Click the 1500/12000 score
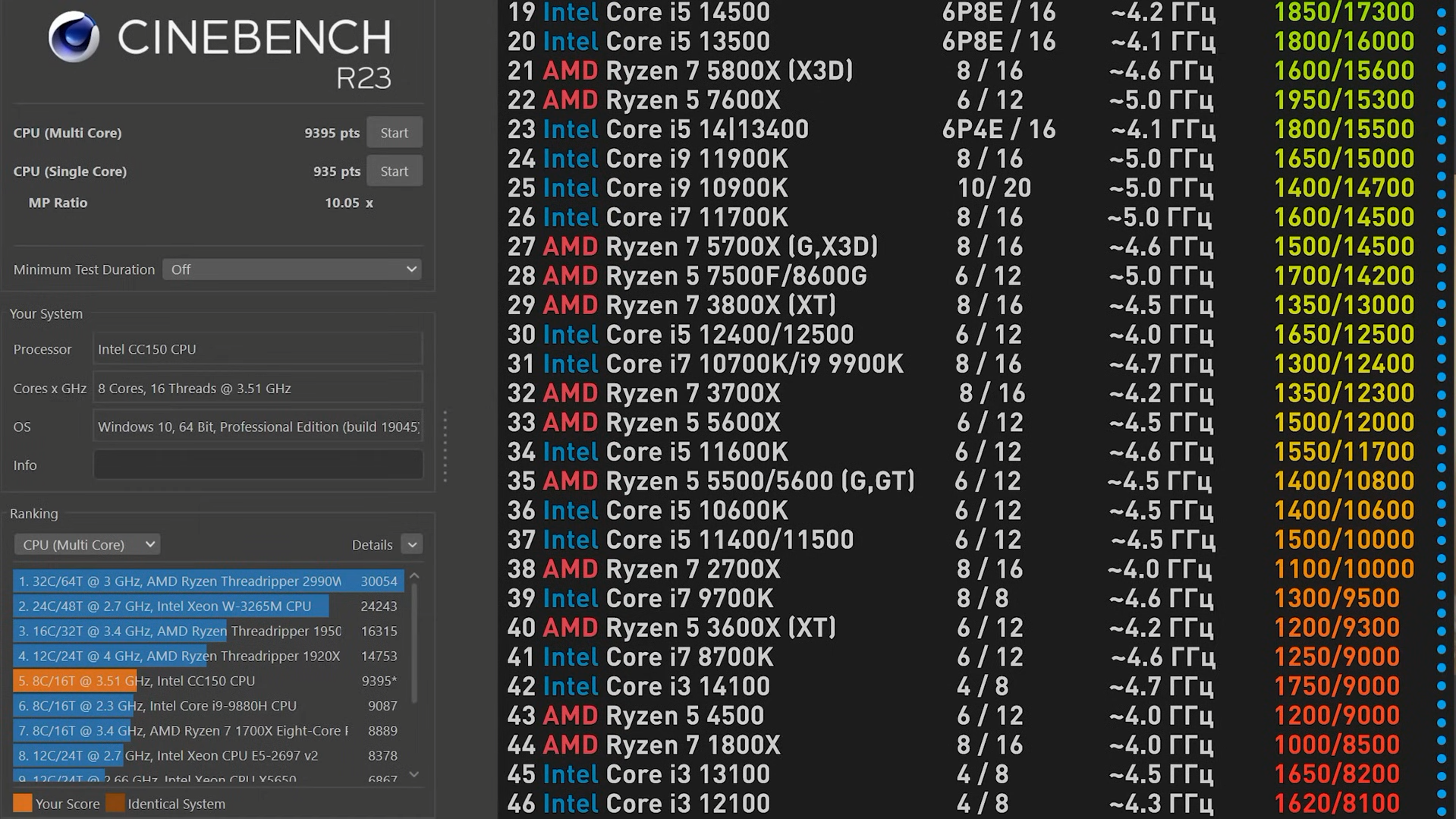The width and height of the screenshot is (1456, 819). click(1344, 423)
